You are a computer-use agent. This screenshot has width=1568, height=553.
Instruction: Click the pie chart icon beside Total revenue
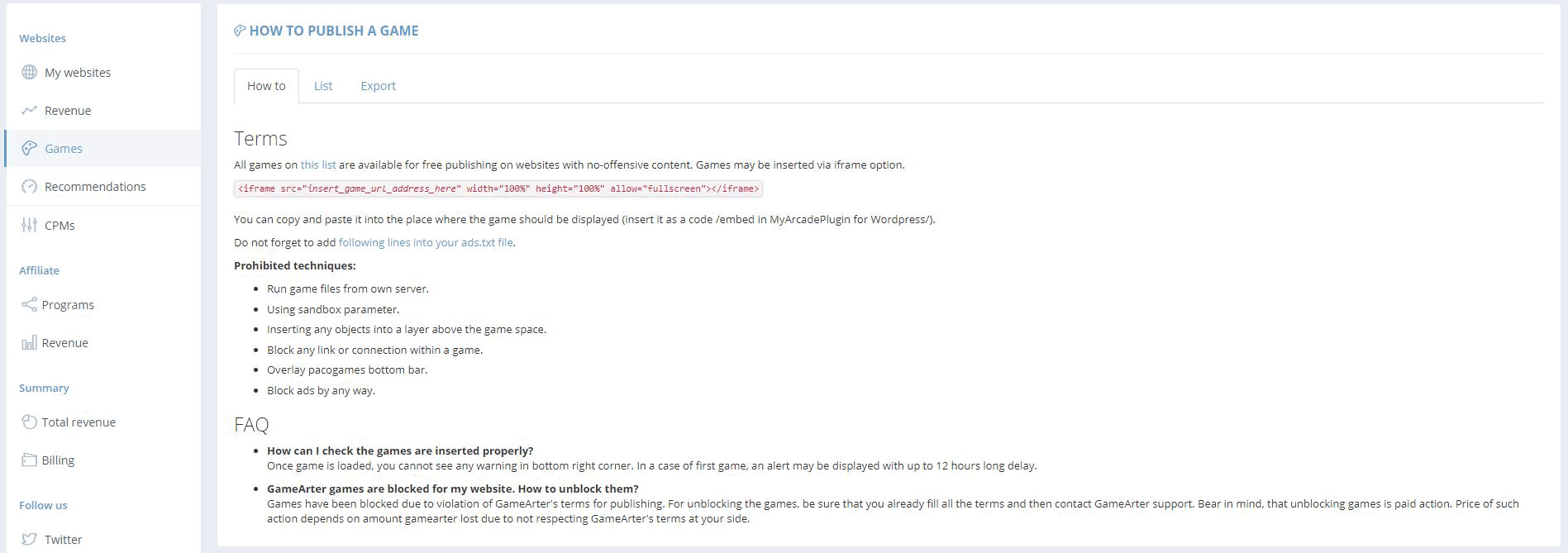(x=29, y=422)
